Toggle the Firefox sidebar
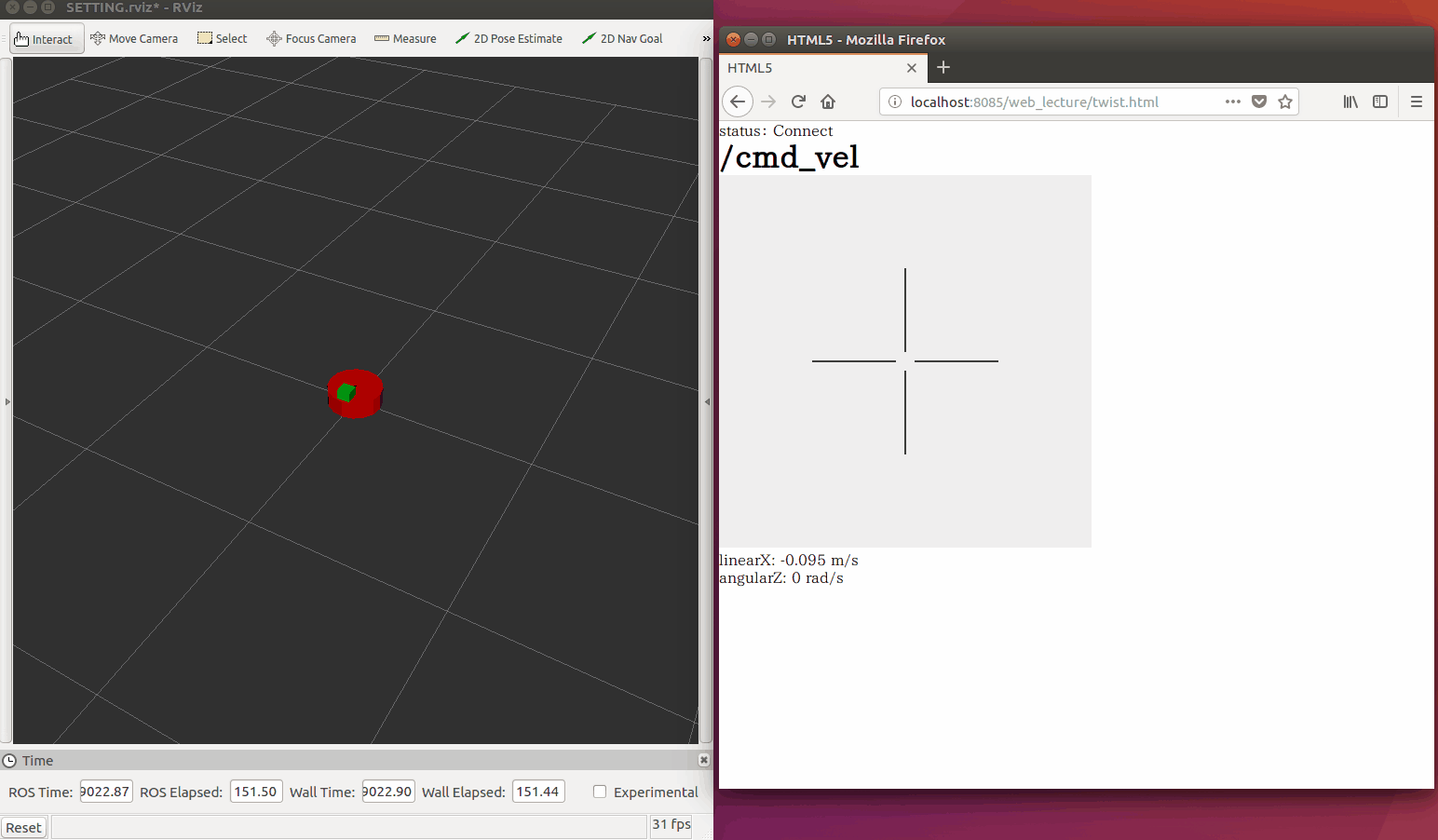This screenshot has height=840, width=1438. click(x=1380, y=102)
